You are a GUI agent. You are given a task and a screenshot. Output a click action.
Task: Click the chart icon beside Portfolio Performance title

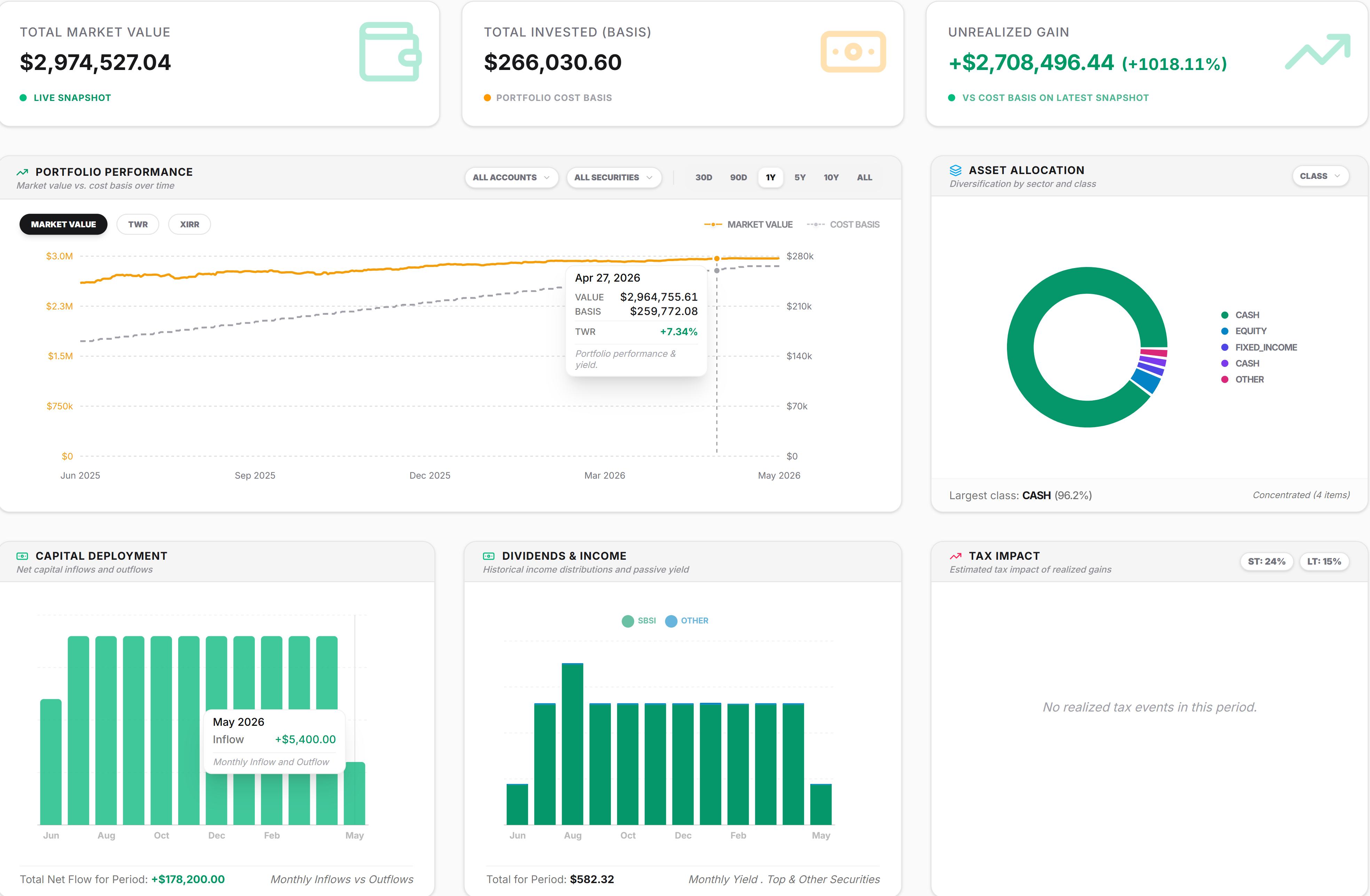click(x=22, y=172)
